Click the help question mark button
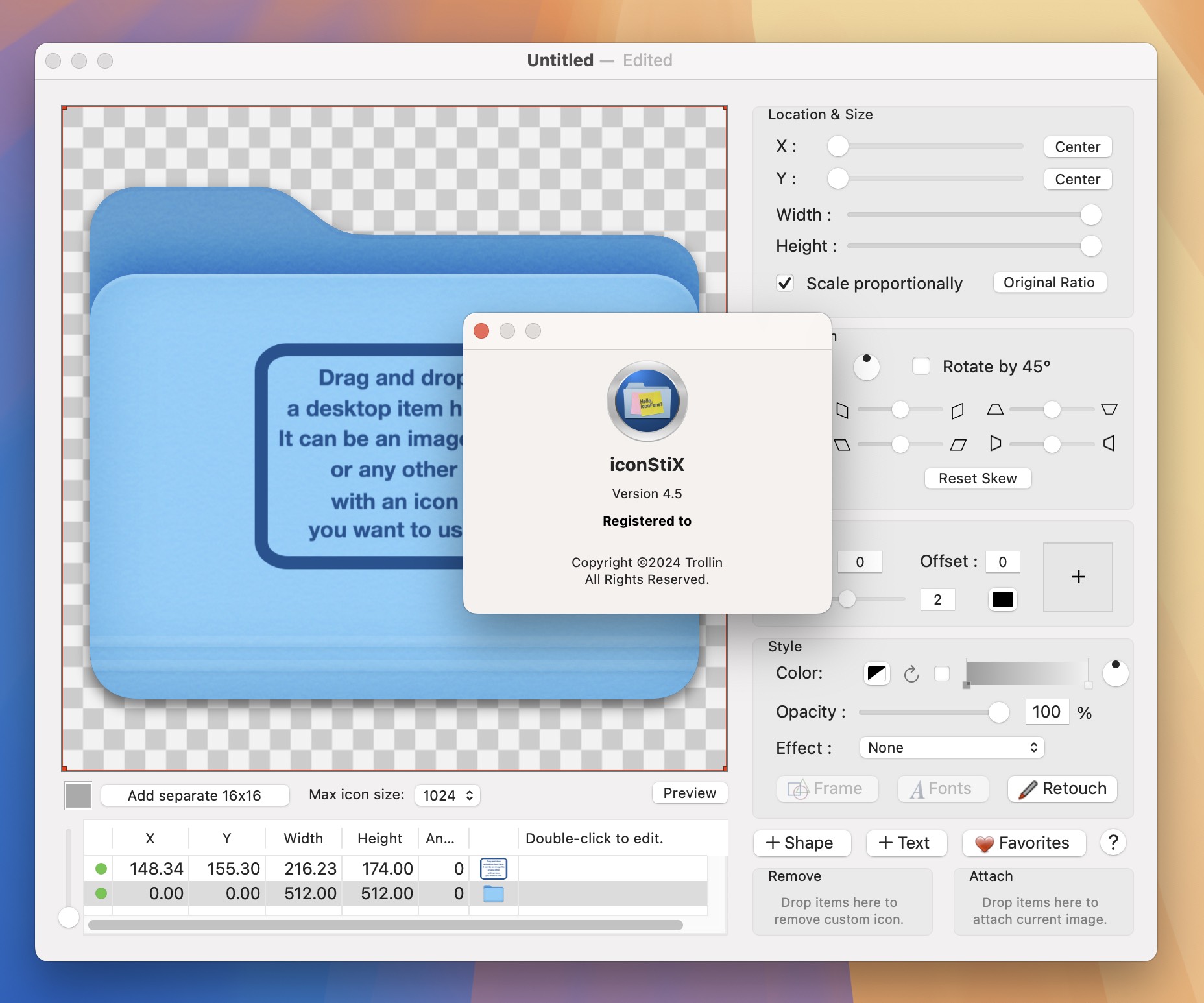The width and height of the screenshot is (1204, 1003). [1113, 843]
